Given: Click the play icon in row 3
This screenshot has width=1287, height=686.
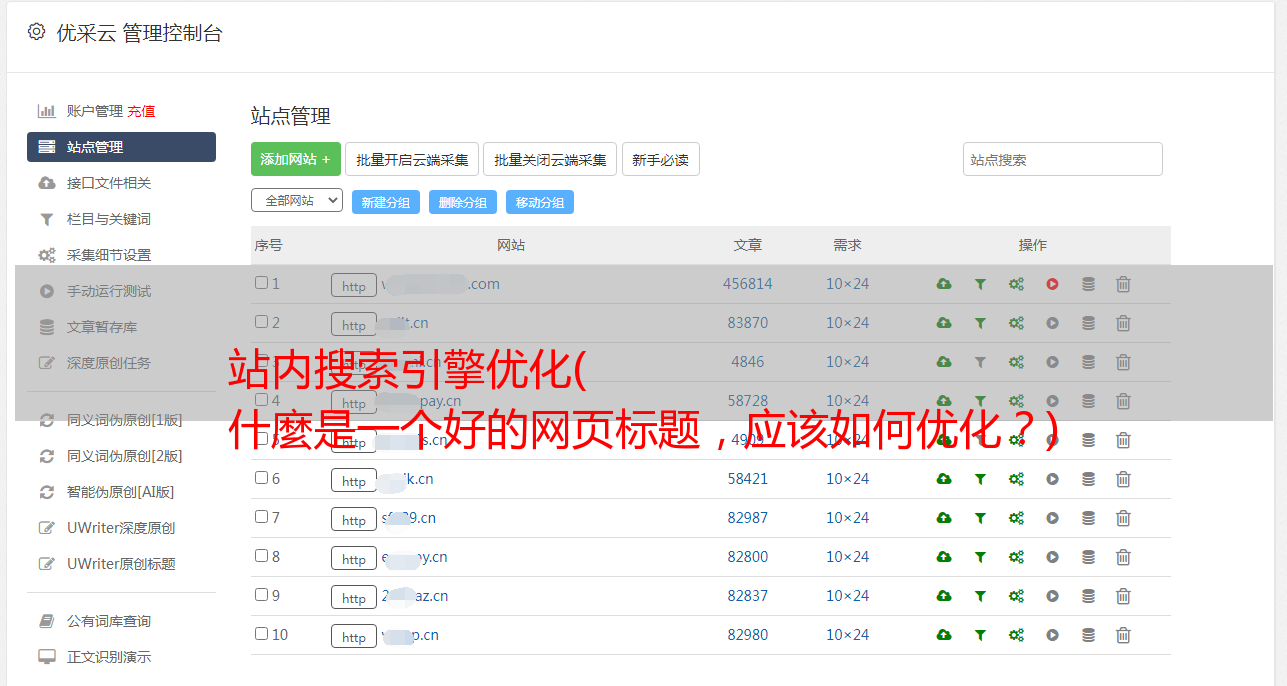Looking at the screenshot, I should [x=1052, y=362].
